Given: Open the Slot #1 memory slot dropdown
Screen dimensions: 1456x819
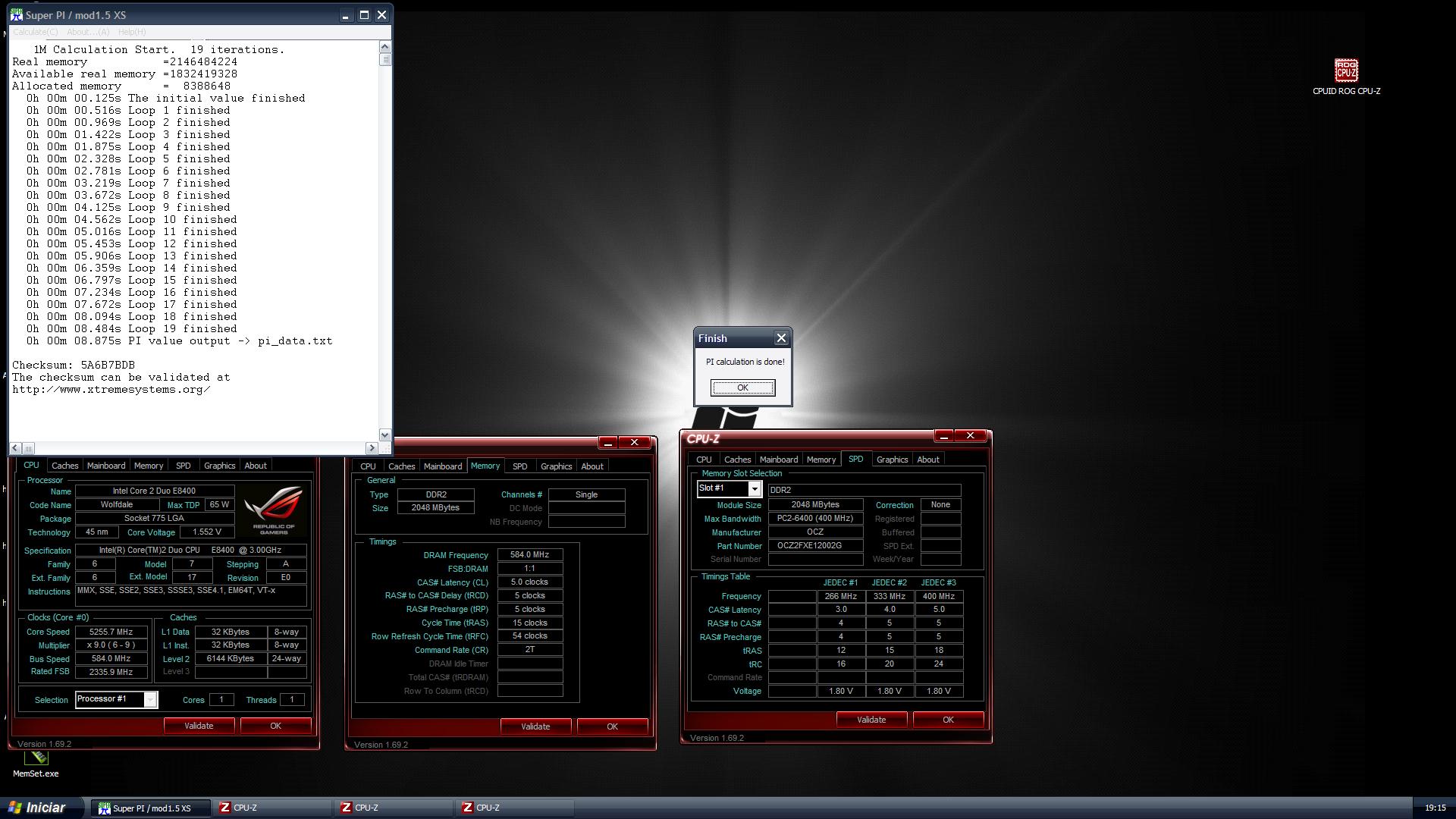Looking at the screenshot, I should pos(754,489).
